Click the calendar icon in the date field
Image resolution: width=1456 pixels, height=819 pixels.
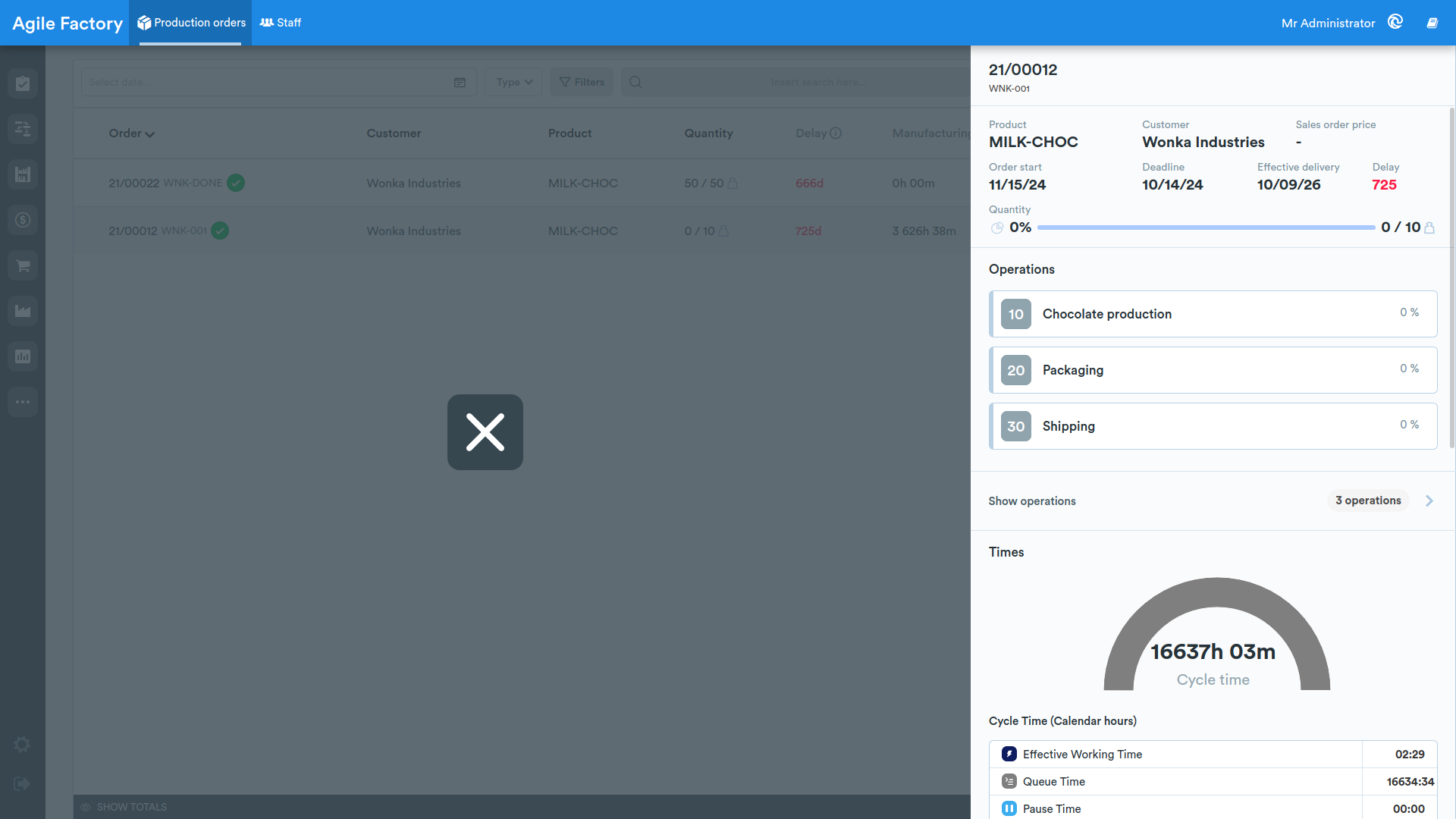pyautogui.click(x=460, y=83)
